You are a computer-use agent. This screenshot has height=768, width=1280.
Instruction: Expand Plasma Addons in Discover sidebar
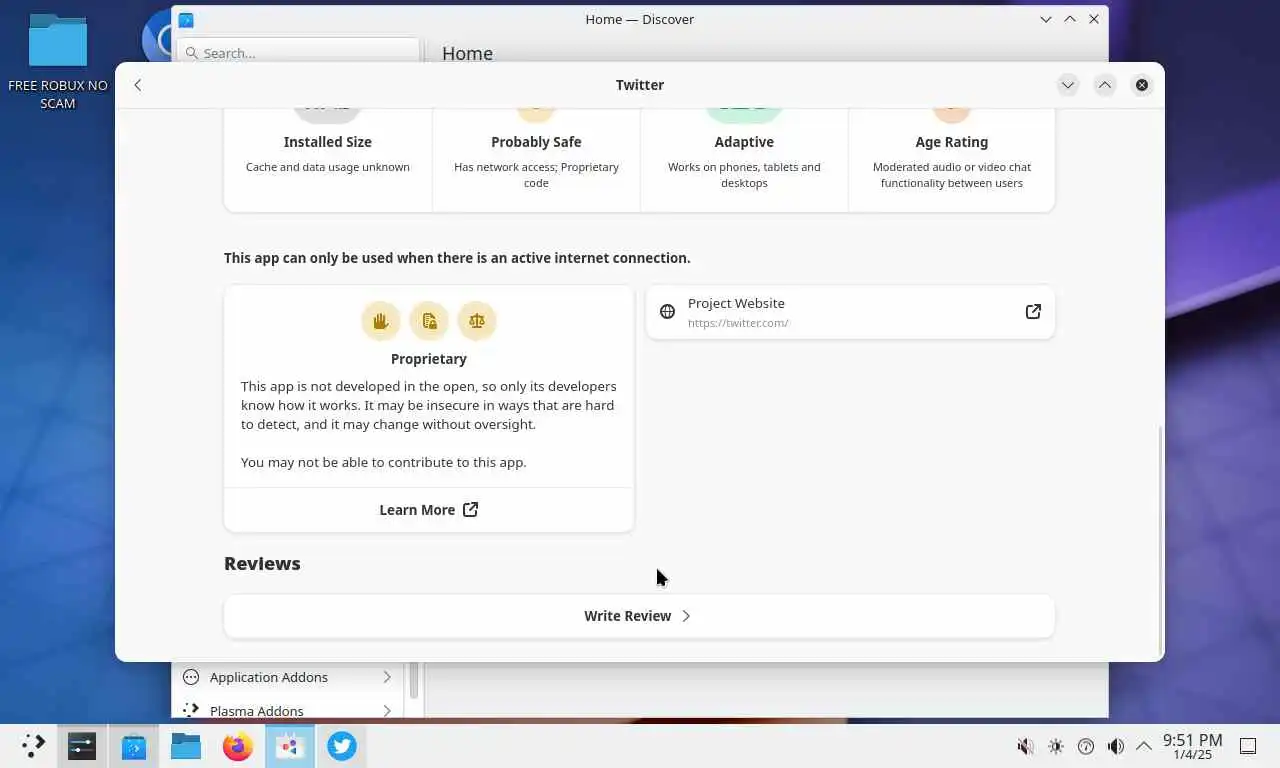tap(387, 711)
